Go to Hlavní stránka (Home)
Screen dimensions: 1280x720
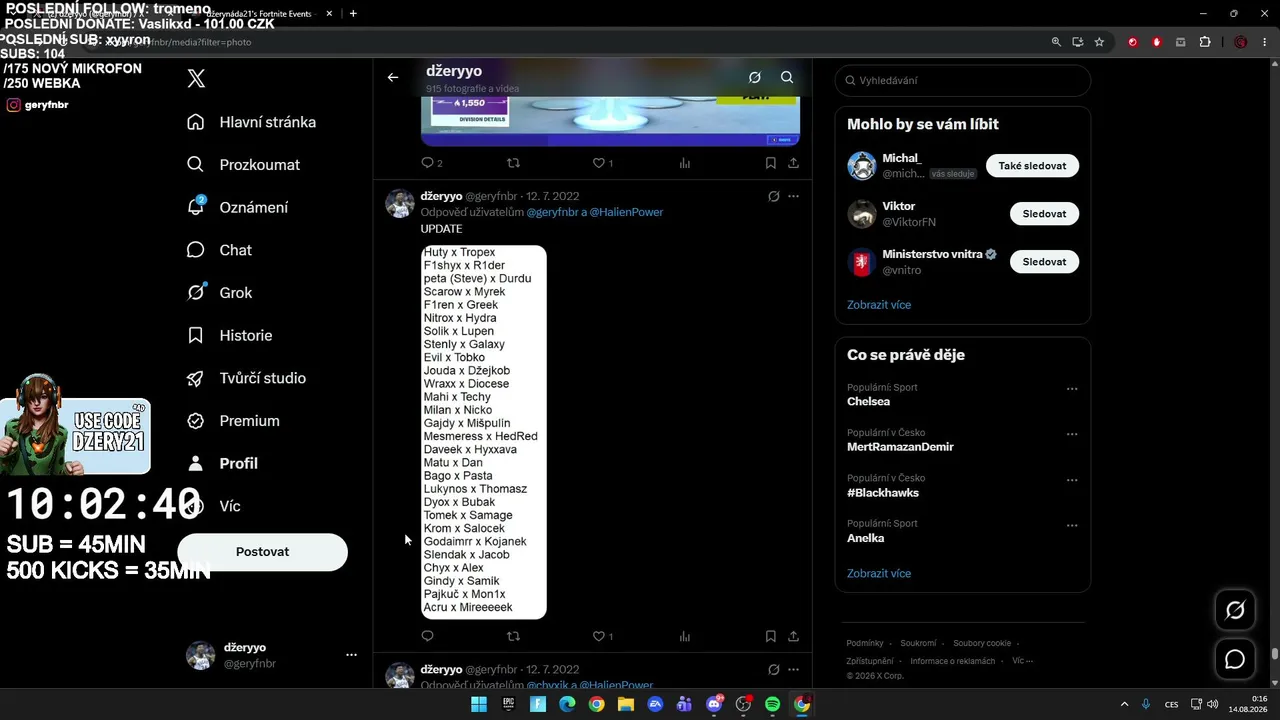click(x=252, y=122)
